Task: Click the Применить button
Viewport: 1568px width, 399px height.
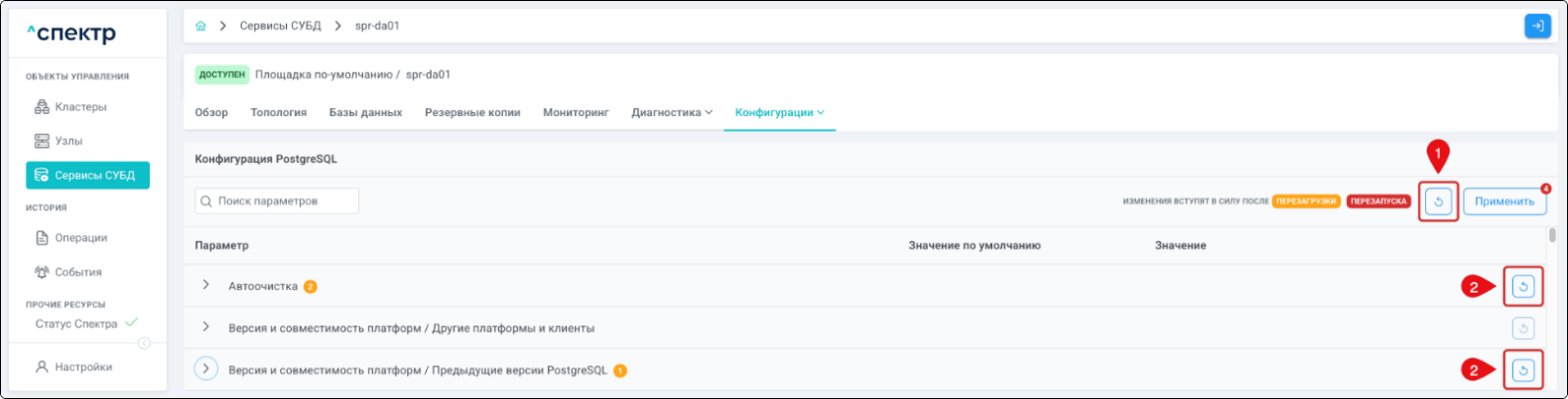Action: tap(1503, 201)
